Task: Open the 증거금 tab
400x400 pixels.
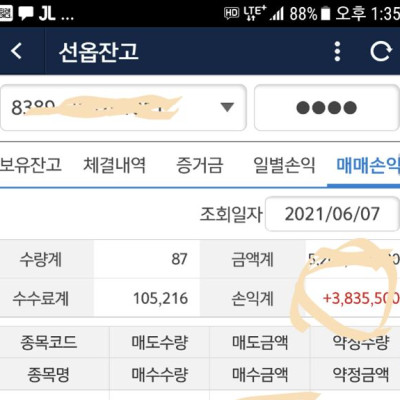Action: pos(199,165)
